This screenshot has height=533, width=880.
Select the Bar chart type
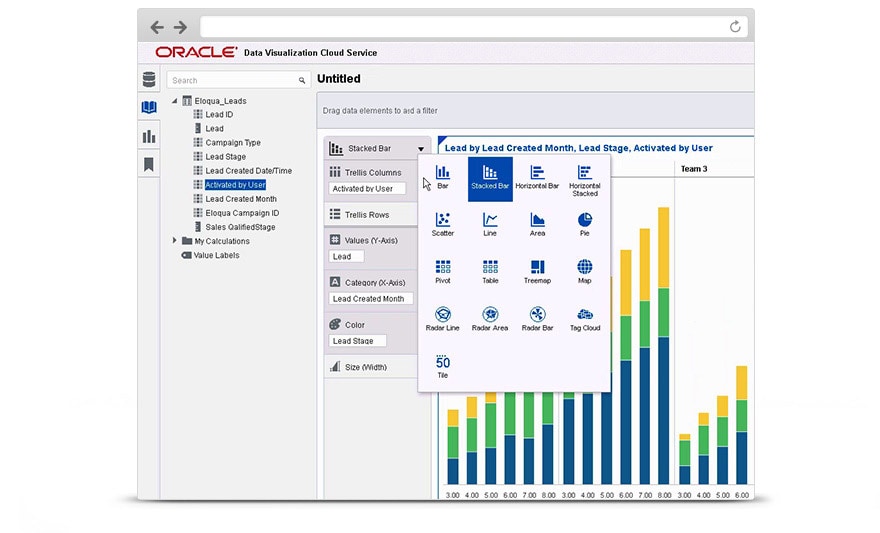[442, 177]
